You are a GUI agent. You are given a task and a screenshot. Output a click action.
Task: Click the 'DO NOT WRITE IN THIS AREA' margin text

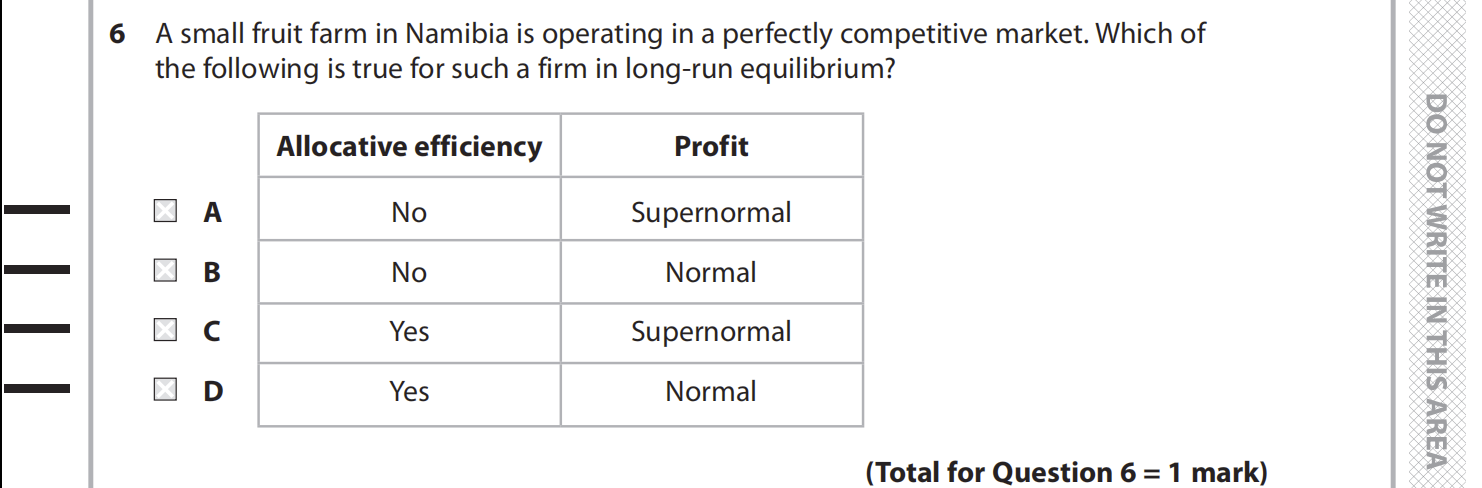(1436, 280)
